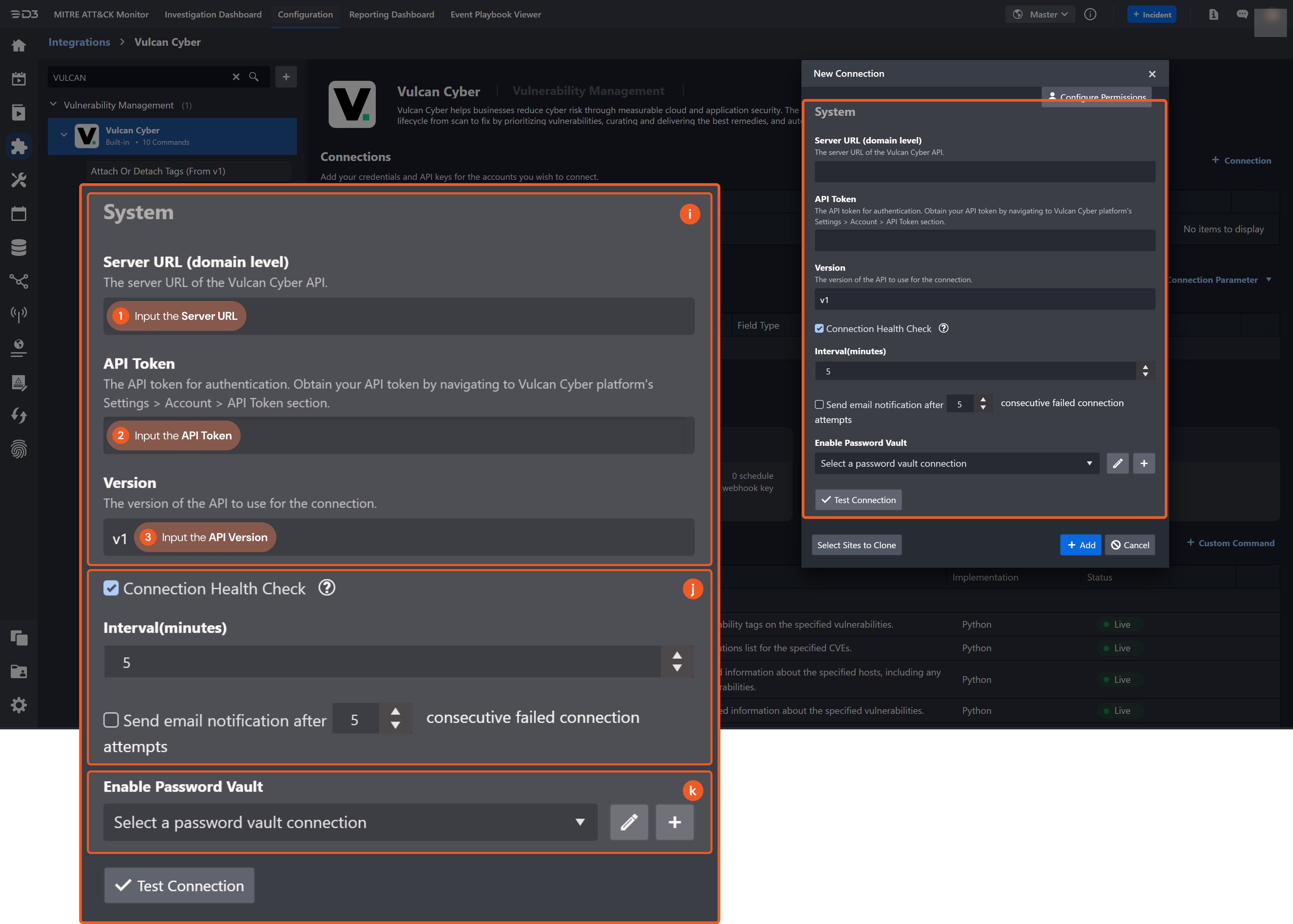
Task: Click pencil edit icon beside password vault
Action: click(1117, 463)
